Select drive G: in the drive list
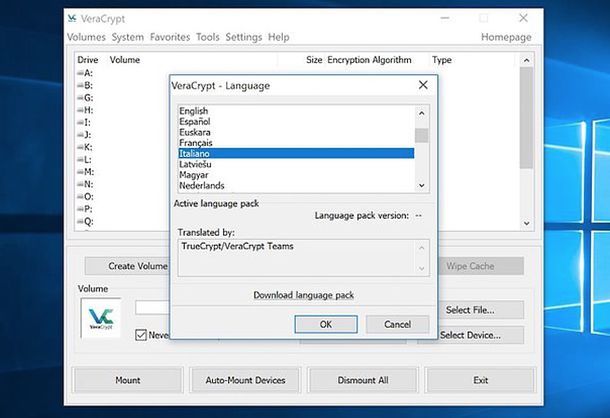This screenshot has width=610, height=418. (x=85, y=98)
